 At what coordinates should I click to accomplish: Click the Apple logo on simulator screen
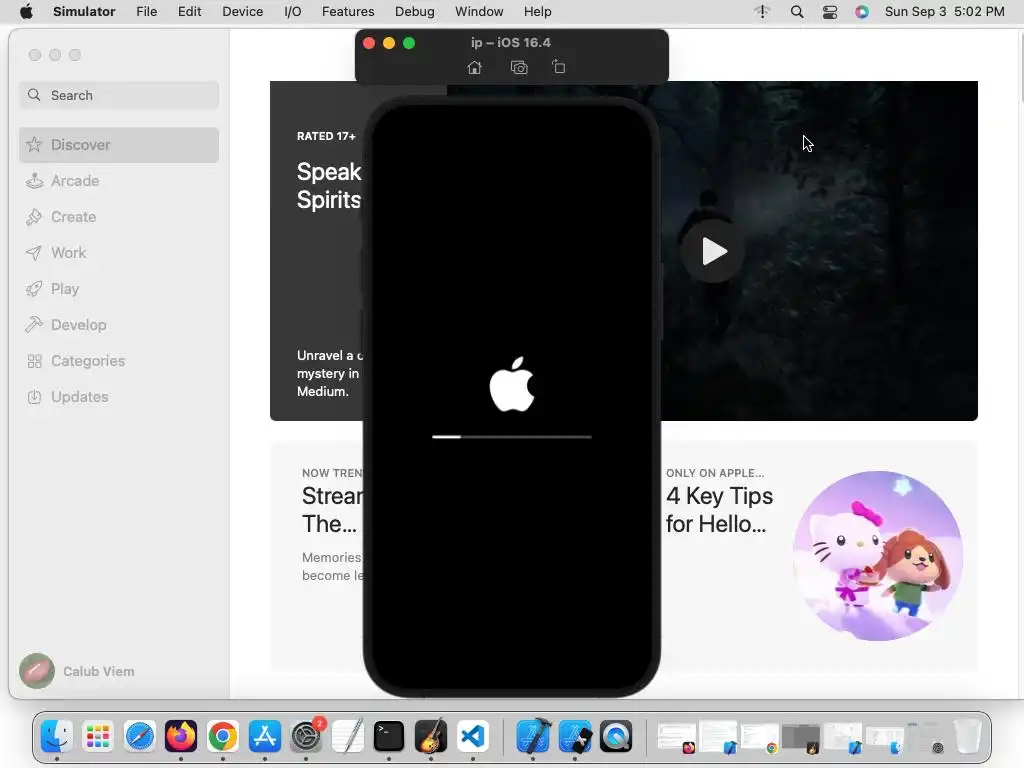click(512, 384)
